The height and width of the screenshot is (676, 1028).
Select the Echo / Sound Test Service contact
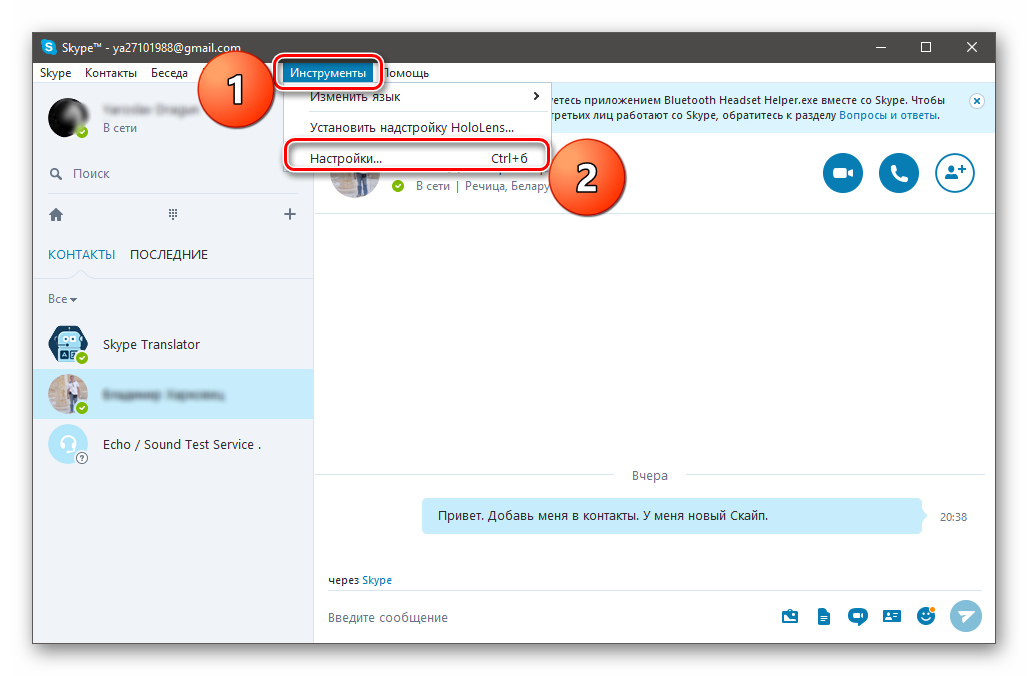(x=173, y=445)
